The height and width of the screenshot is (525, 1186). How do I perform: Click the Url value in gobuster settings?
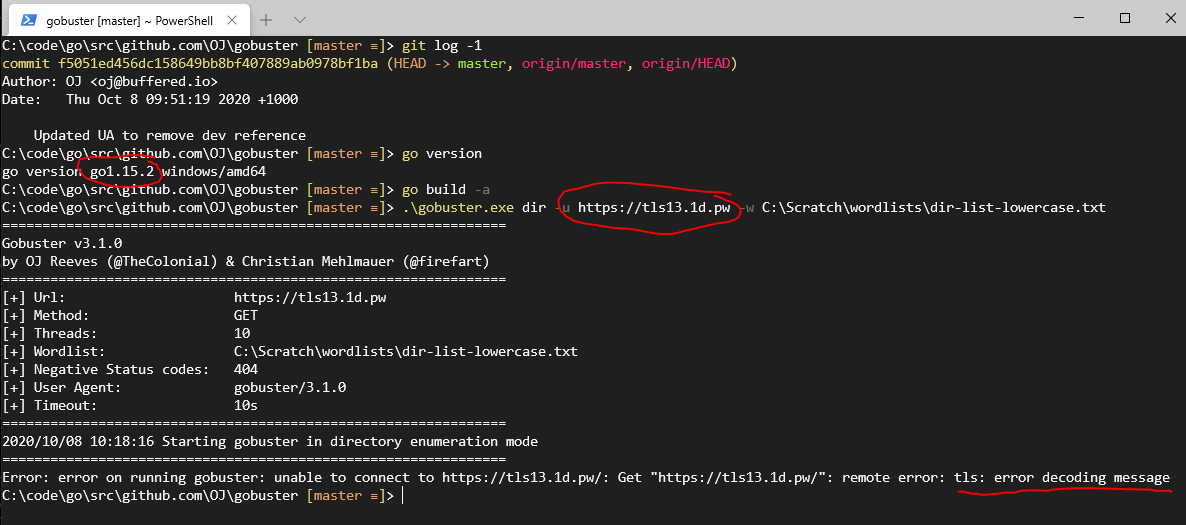coord(310,298)
